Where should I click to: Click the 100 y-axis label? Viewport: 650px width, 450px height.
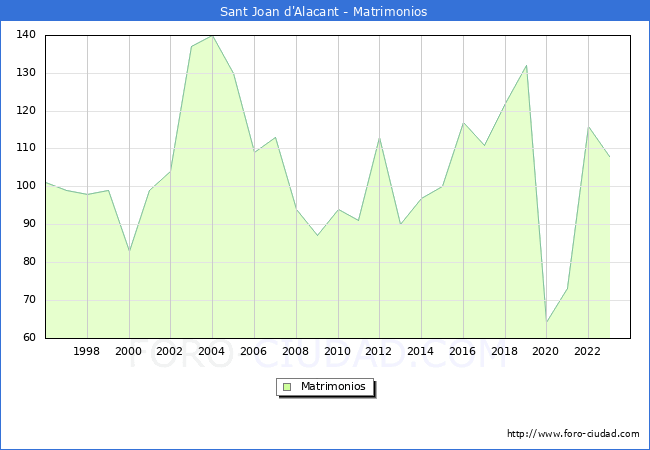tap(26, 186)
